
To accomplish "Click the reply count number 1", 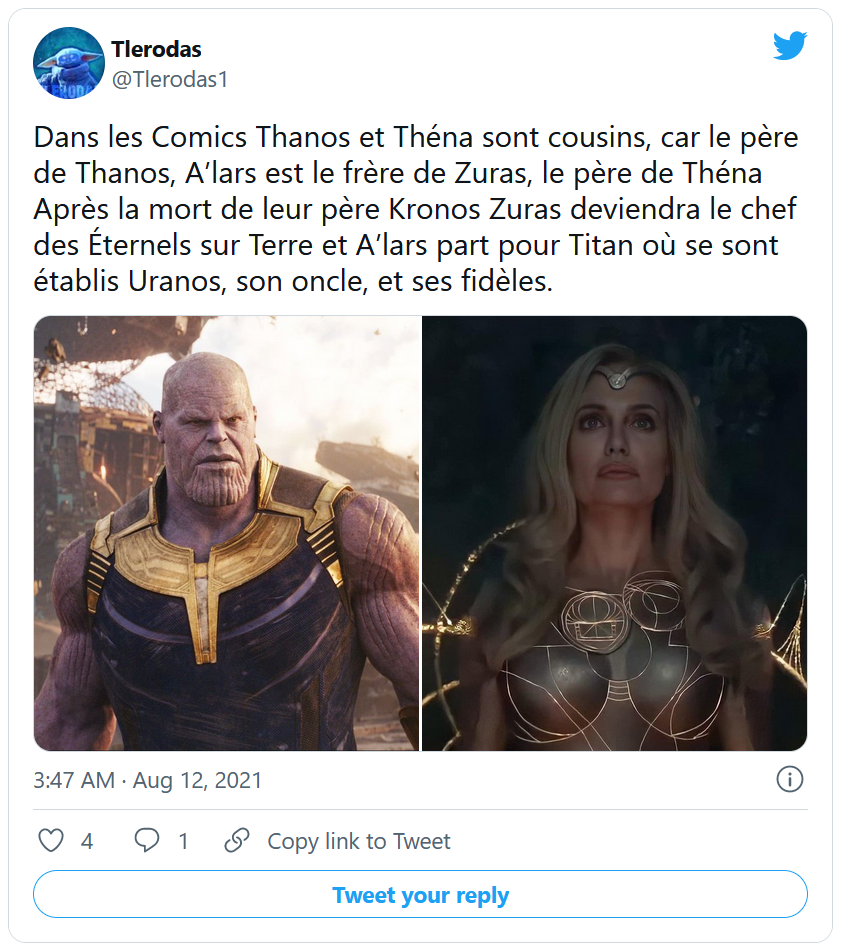I will [x=183, y=841].
